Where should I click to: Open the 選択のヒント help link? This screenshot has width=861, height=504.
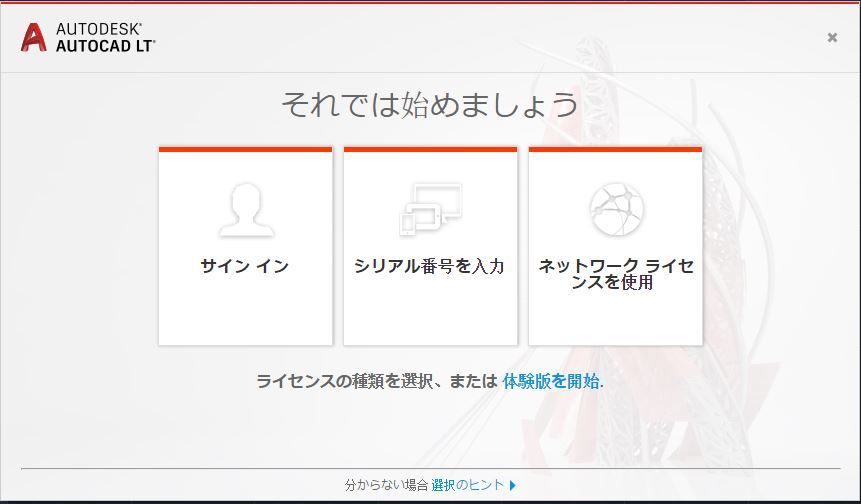pos(467,485)
